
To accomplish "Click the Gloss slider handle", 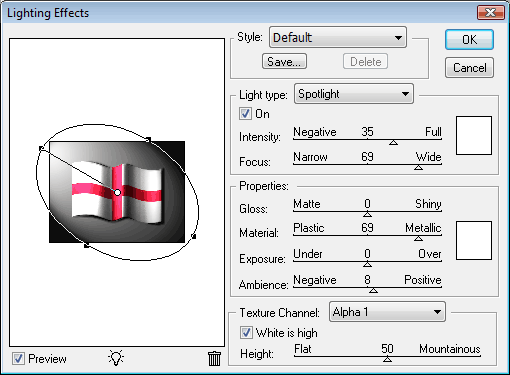I will point(367,214).
